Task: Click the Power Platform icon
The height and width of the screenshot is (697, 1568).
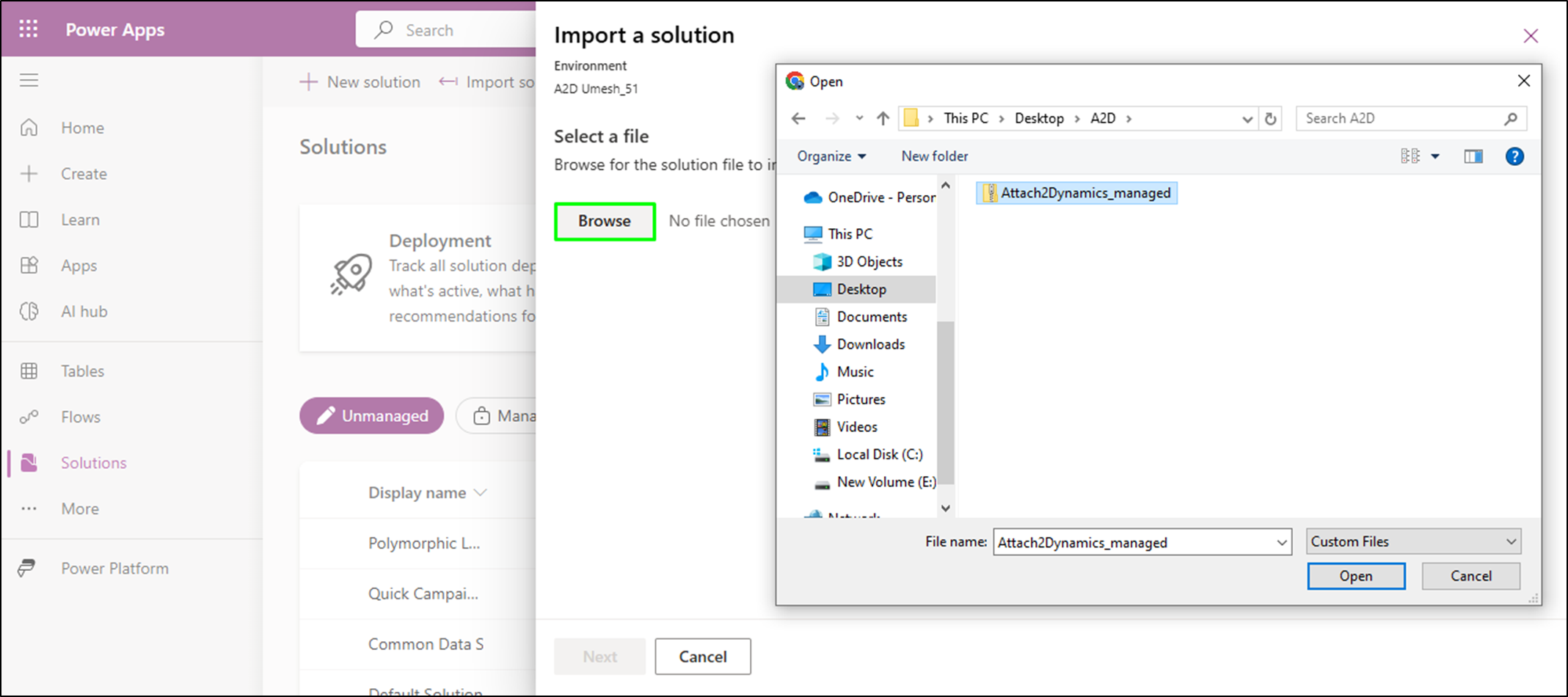Action: (x=29, y=567)
